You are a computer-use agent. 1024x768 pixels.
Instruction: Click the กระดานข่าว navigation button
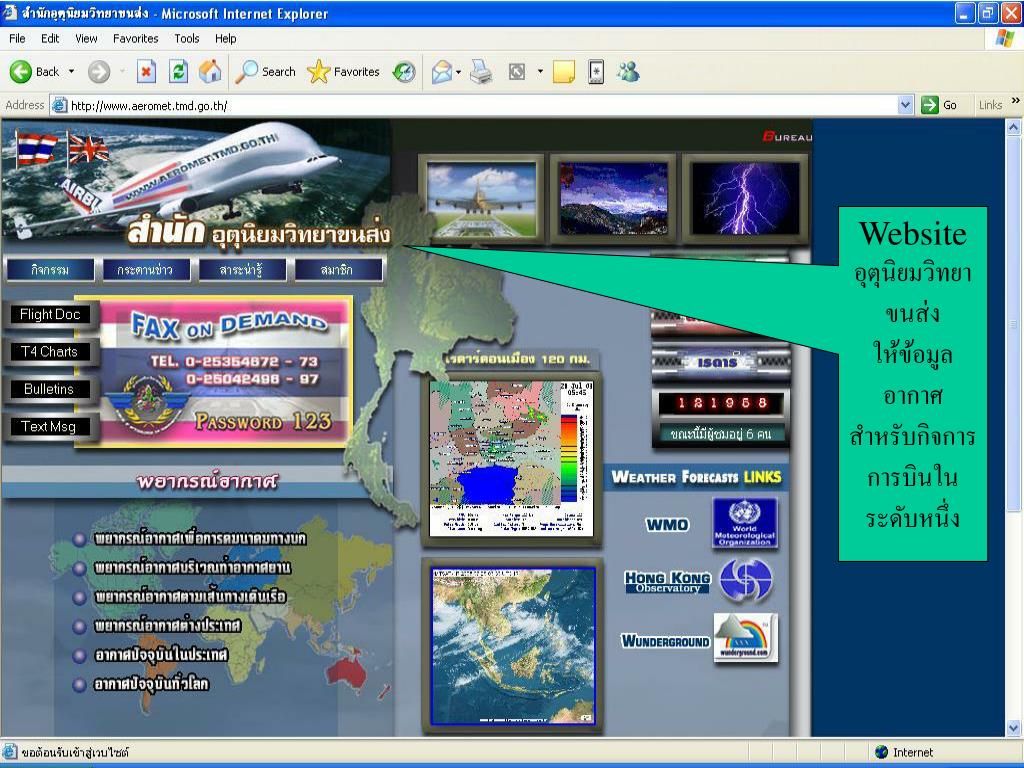pyautogui.click(x=146, y=270)
